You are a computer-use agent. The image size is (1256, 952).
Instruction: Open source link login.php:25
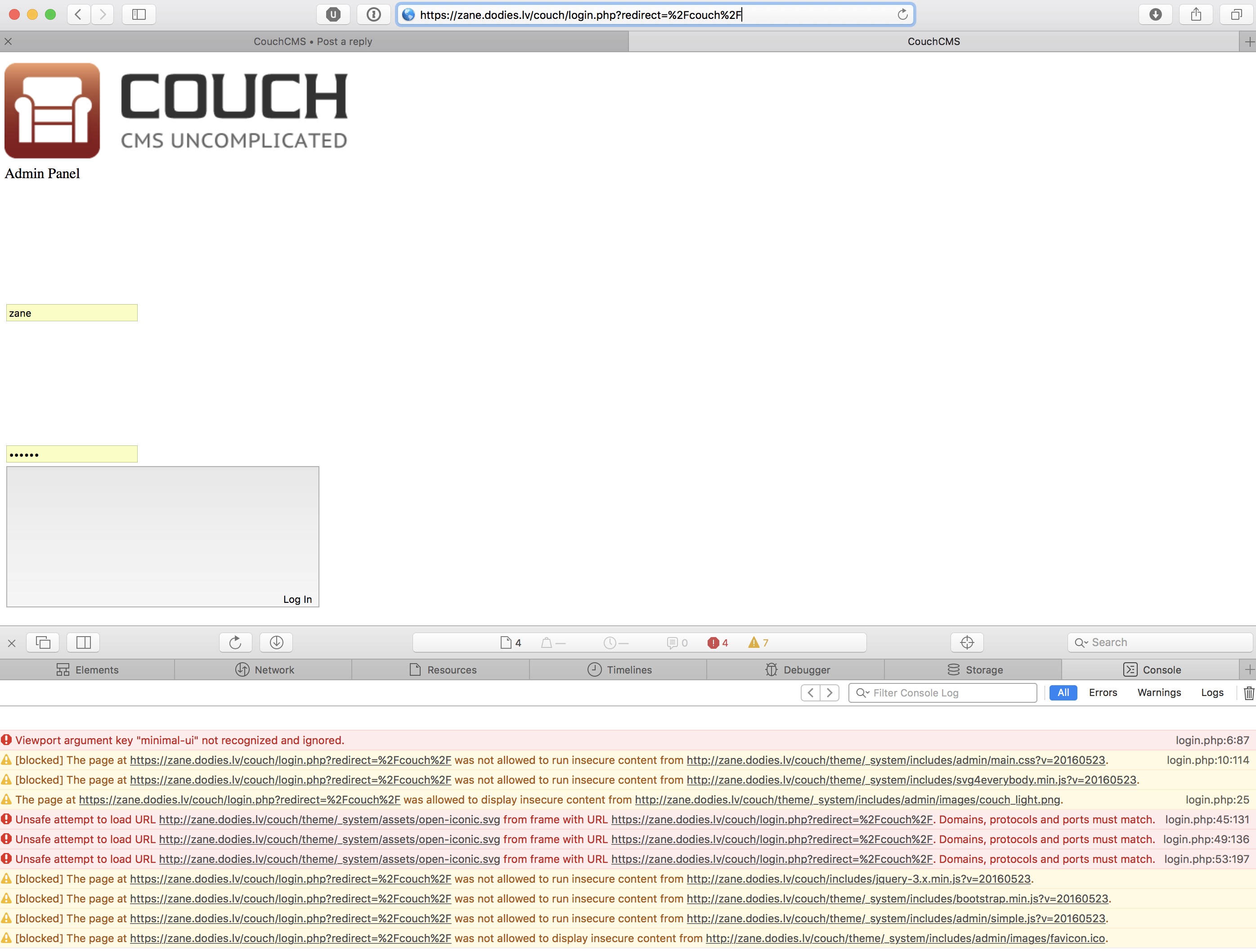click(1217, 800)
